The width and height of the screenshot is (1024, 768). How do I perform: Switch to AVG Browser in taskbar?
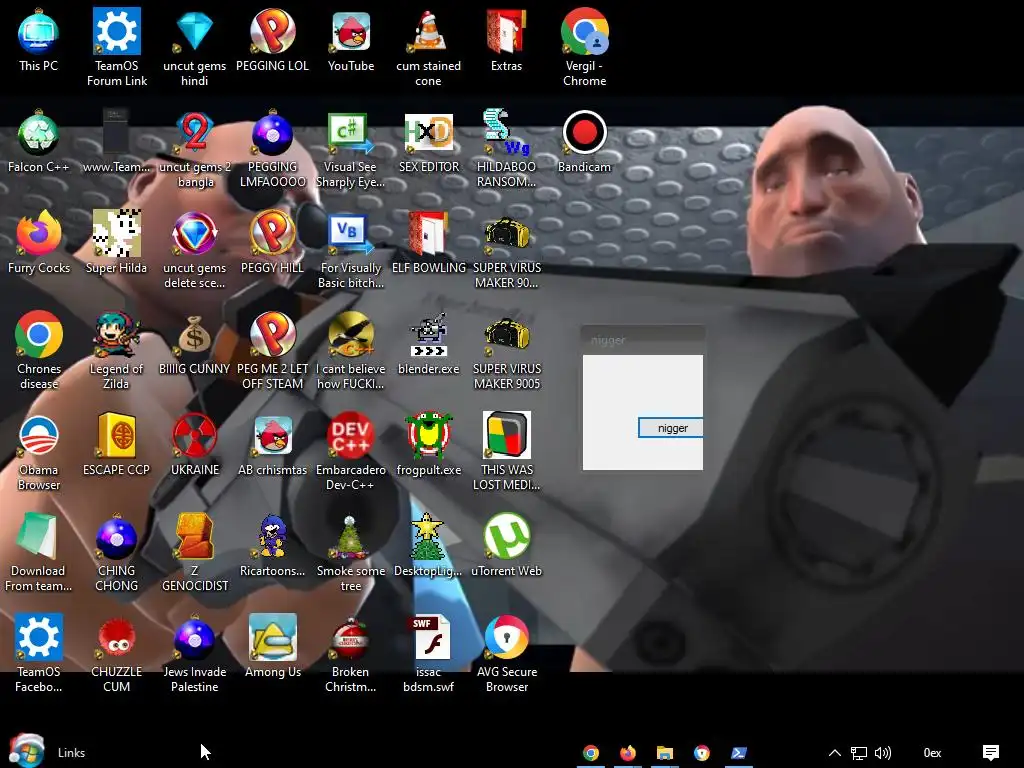point(702,753)
